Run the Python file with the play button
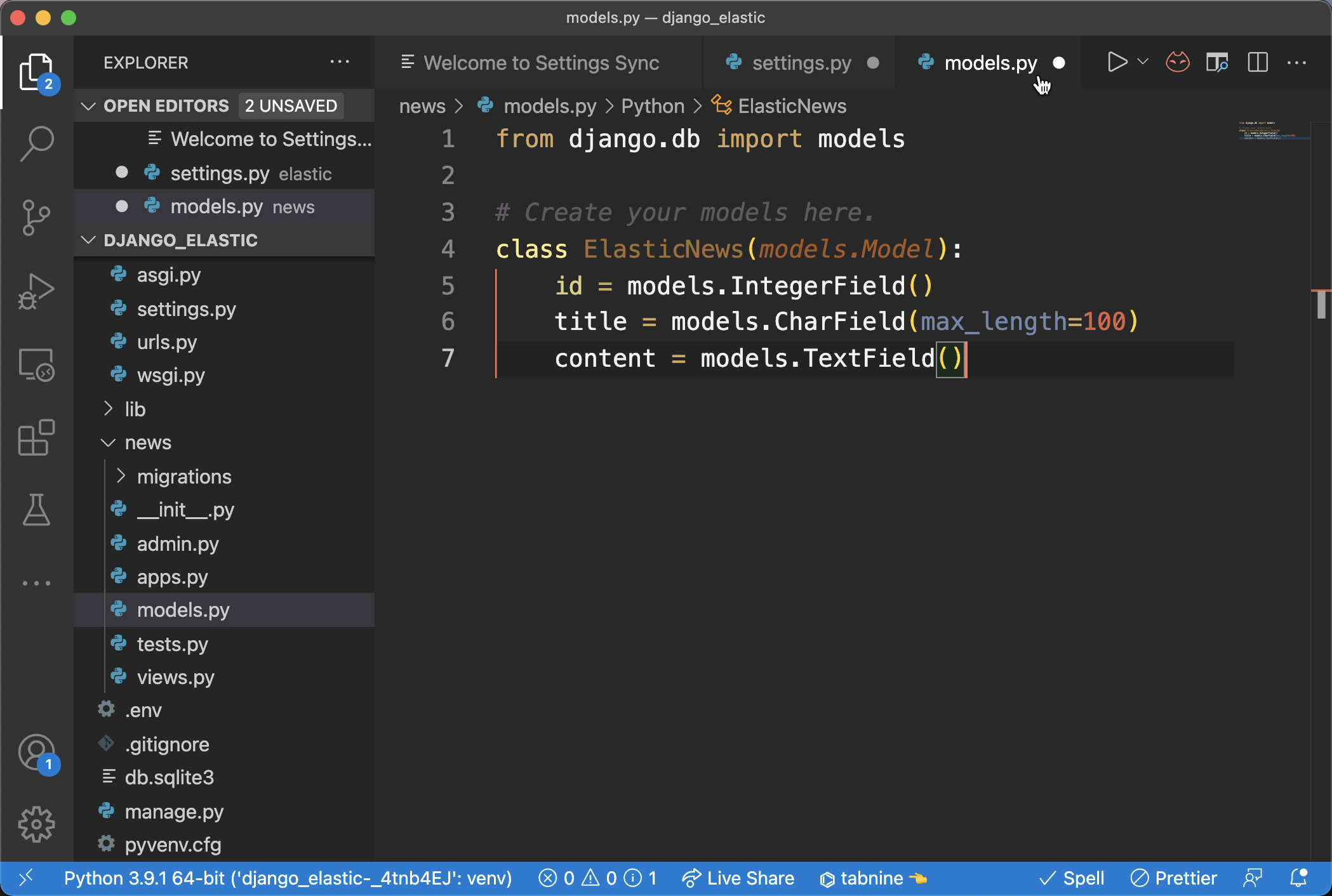 pos(1116,62)
